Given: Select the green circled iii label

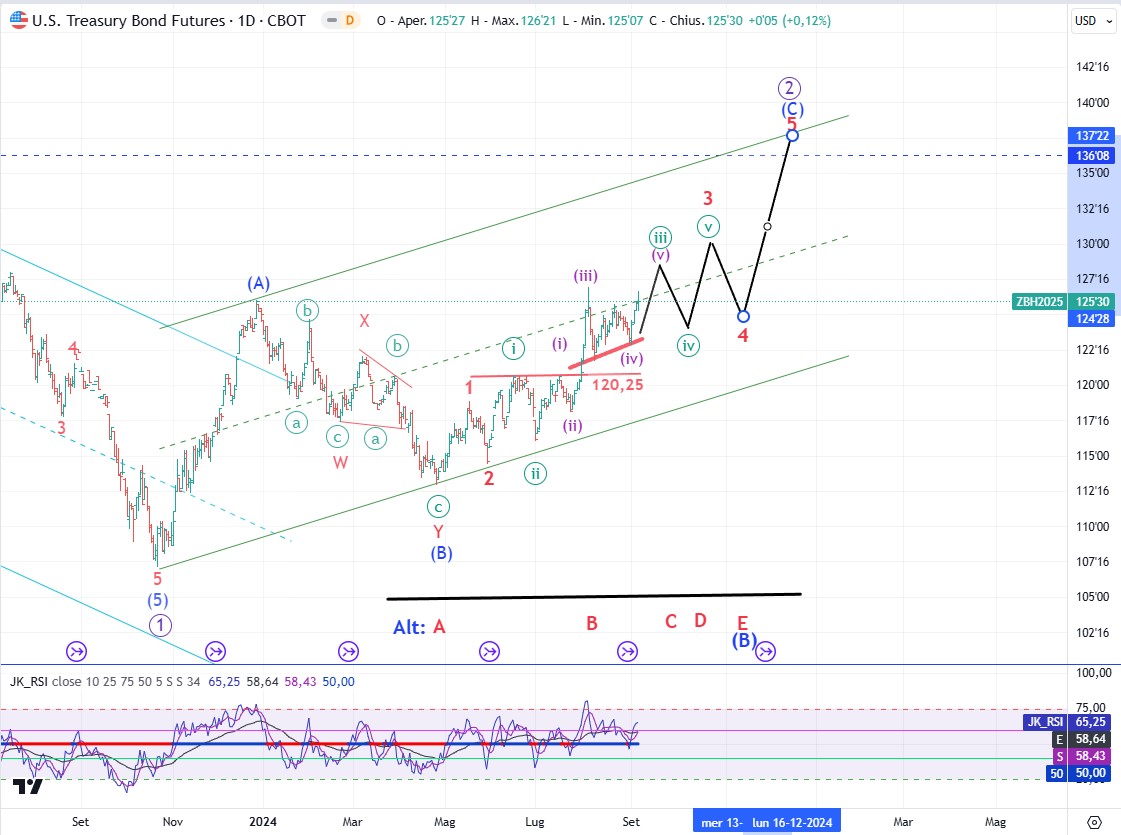Looking at the screenshot, I should click(660, 237).
